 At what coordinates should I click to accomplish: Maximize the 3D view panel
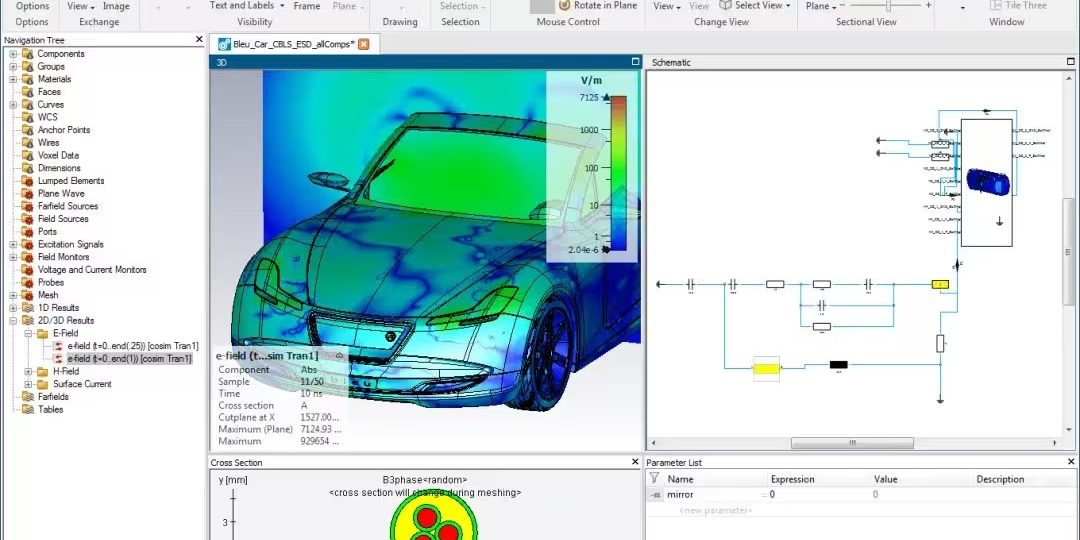635,62
